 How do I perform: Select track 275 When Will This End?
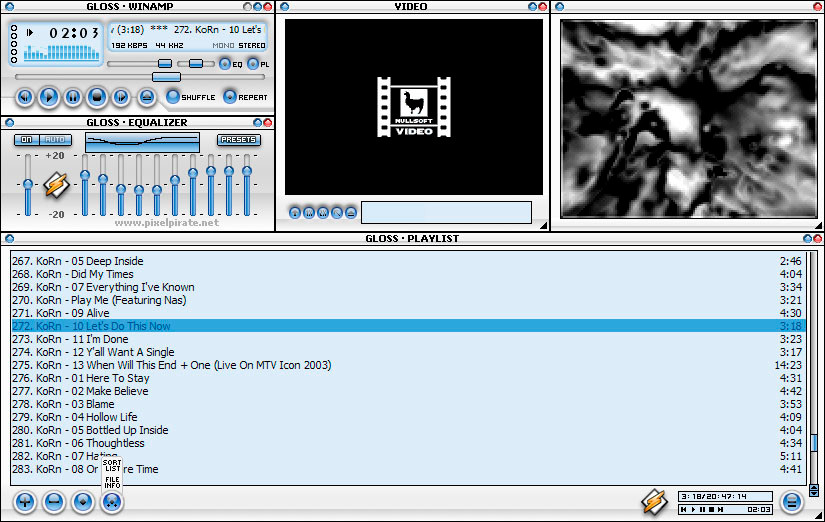tap(408, 365)
